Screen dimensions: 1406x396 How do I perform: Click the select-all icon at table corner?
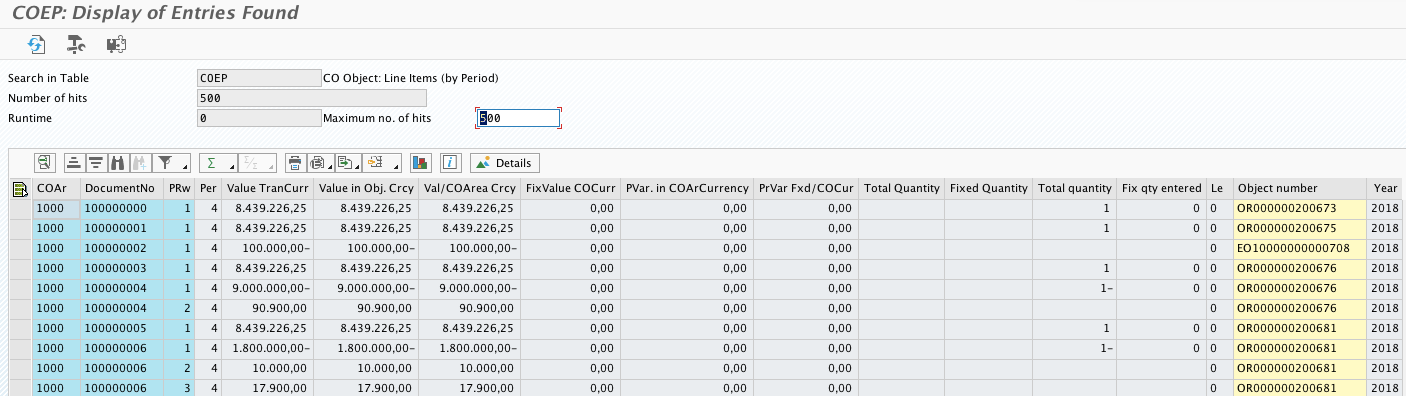click(19, 188)
